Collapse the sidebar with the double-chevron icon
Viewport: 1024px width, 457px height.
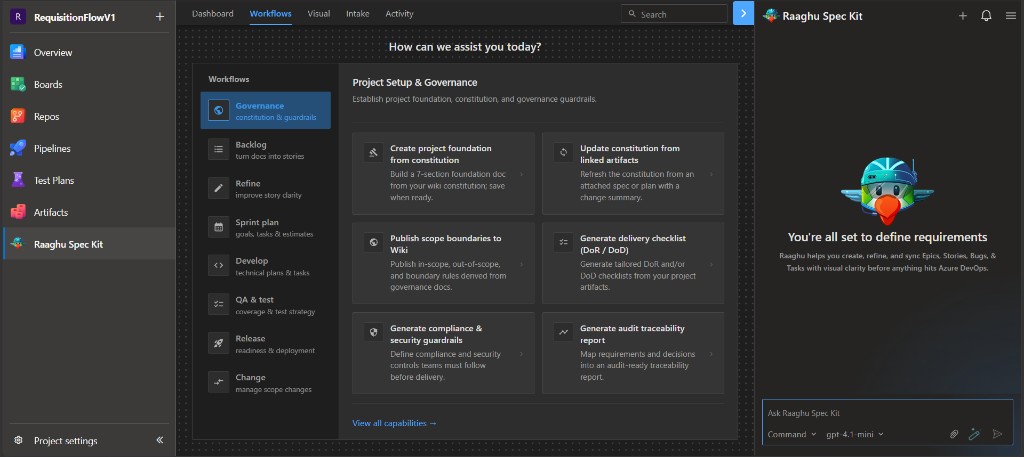[160, 441]
